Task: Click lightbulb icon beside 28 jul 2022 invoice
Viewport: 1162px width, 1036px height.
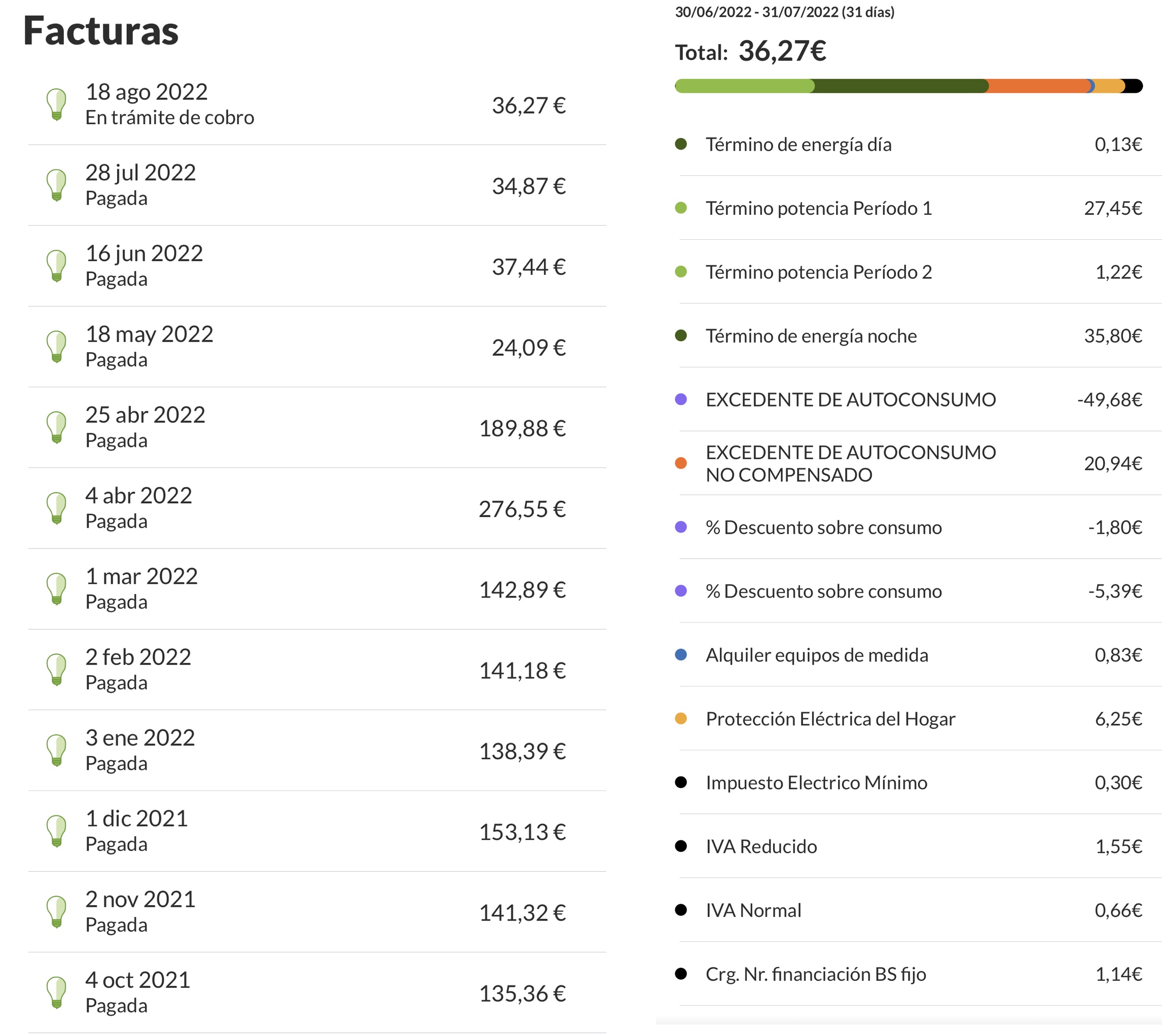Action: 56,186
